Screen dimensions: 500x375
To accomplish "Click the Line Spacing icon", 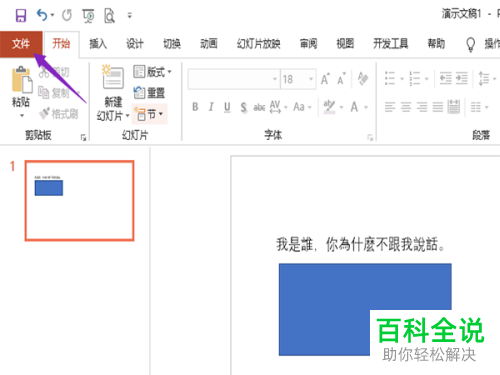I will coord(484,79).
